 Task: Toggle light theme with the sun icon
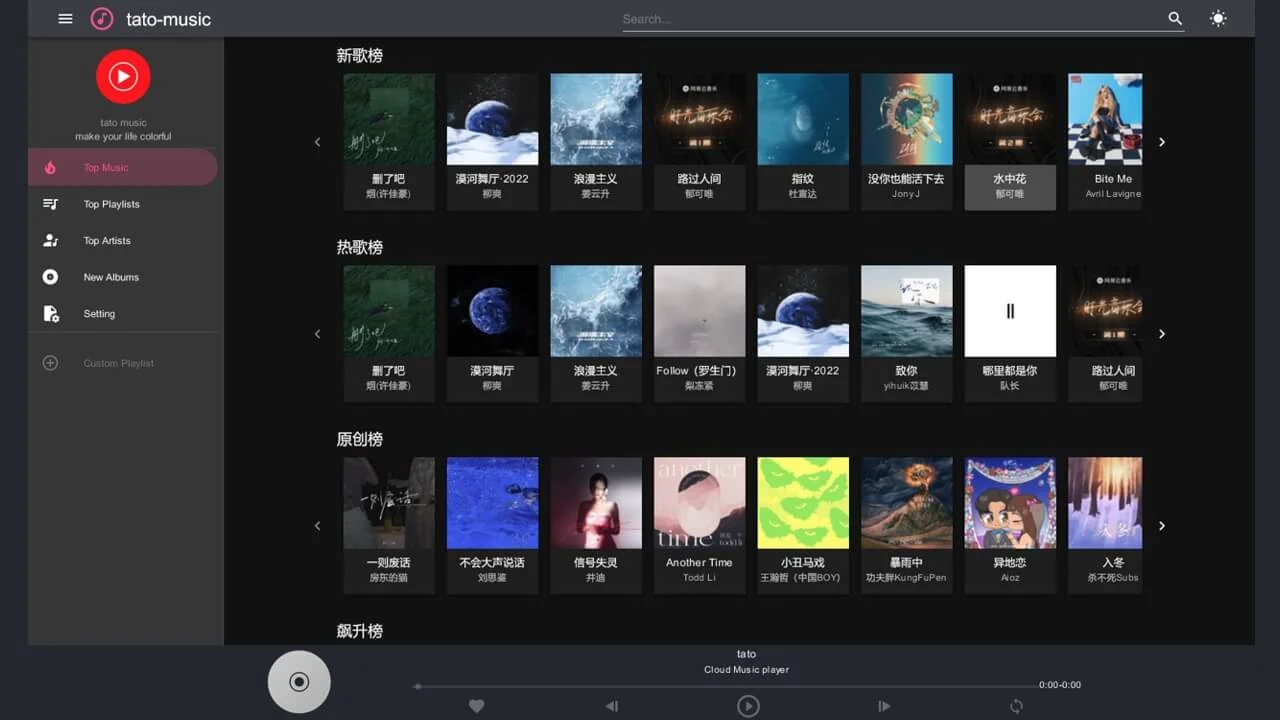[x=1218, y=18]
